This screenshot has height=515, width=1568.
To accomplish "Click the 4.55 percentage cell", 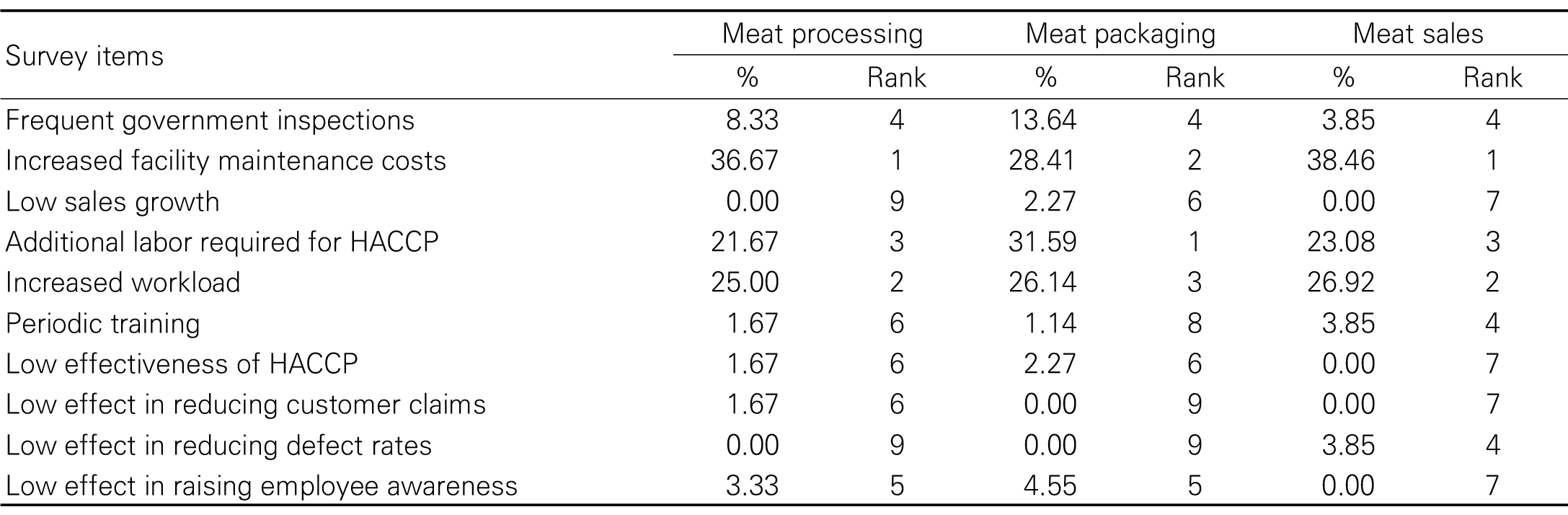I will coord(1050,486).
